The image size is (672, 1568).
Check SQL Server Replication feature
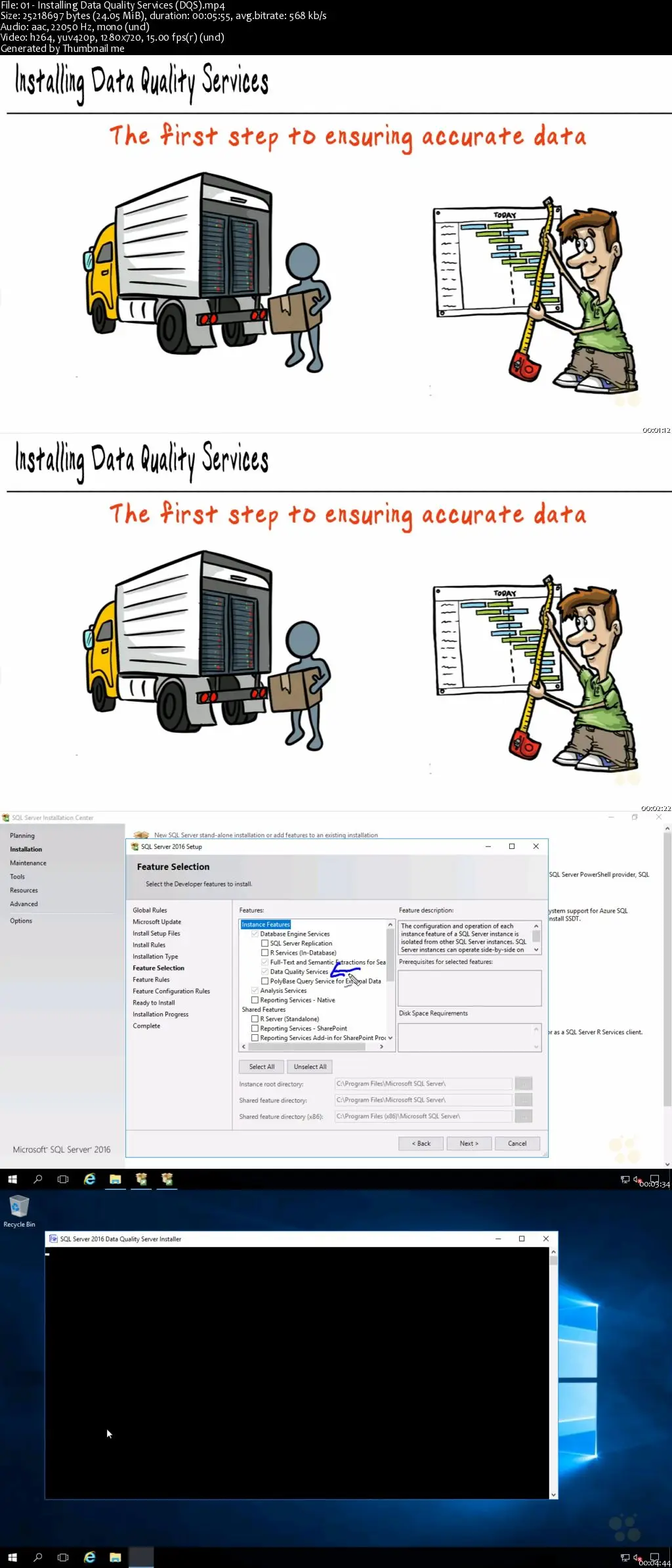point(264,943)
